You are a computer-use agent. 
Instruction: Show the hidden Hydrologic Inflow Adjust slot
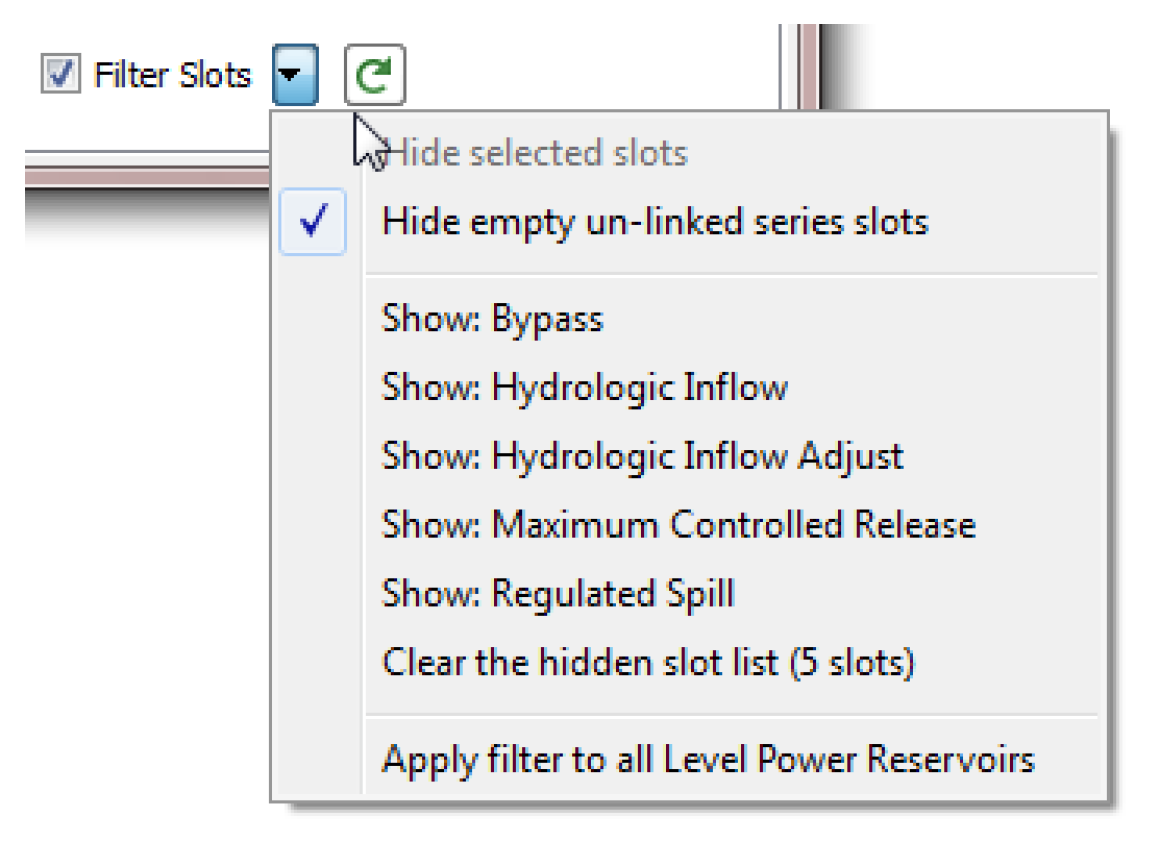click(642, 456)
